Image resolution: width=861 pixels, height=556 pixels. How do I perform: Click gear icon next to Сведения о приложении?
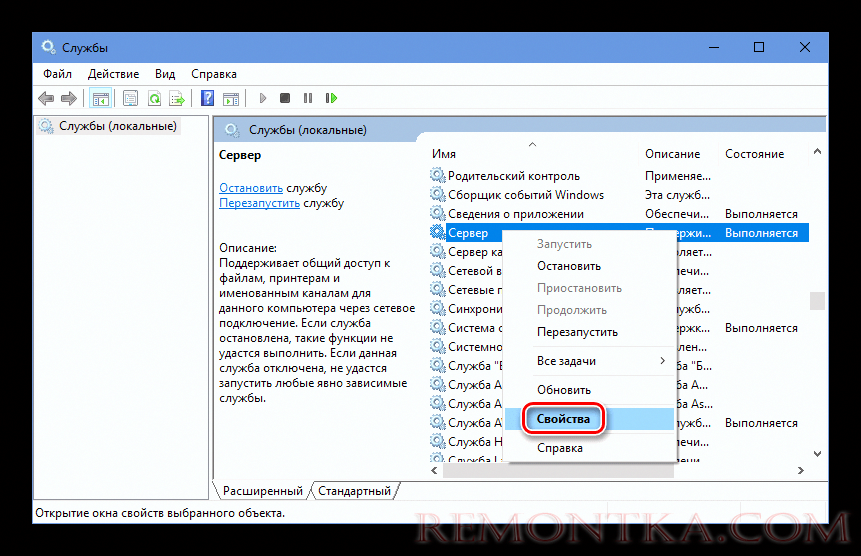click(x=437, y=214)
